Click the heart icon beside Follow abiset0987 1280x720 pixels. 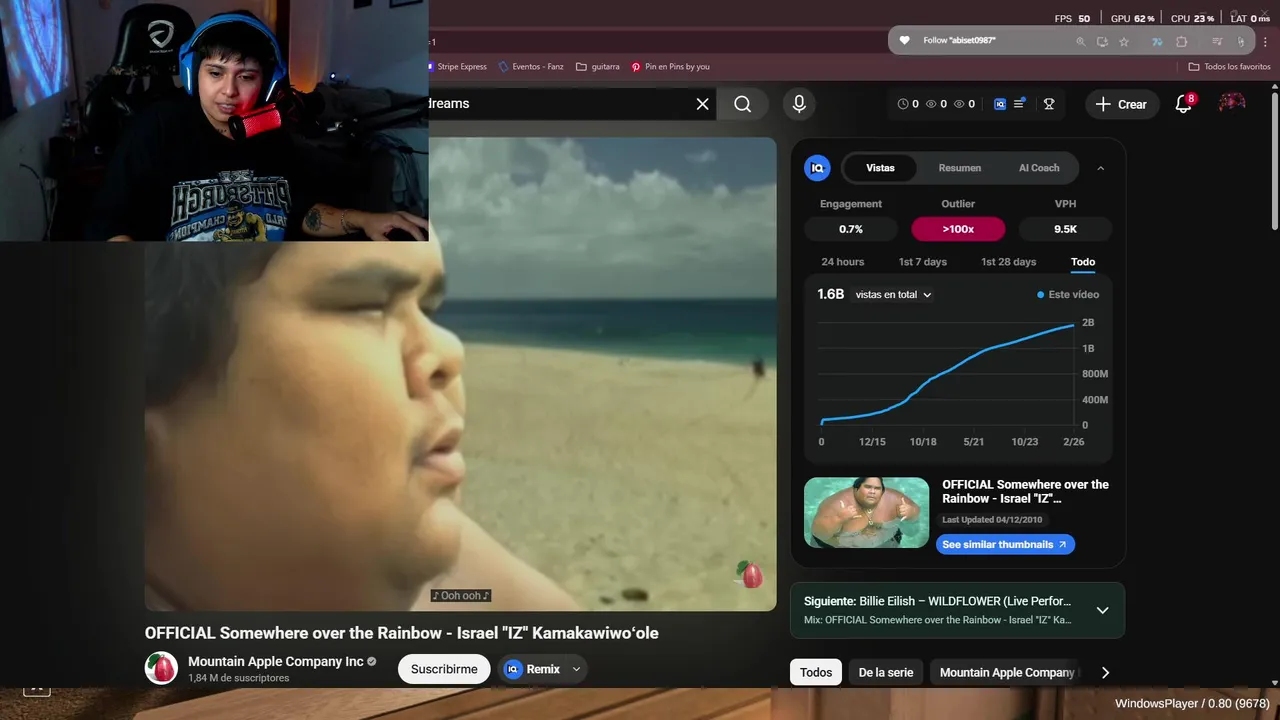click(905, 41)
